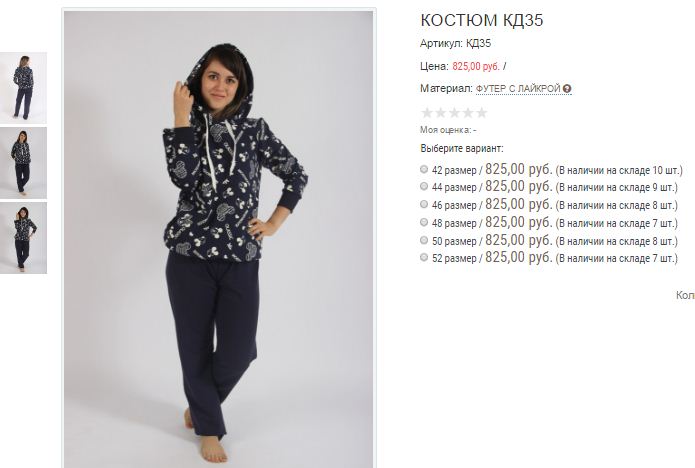695x468 pixels.
Task: Rate the product with the third star
Action: coord(454,113)
